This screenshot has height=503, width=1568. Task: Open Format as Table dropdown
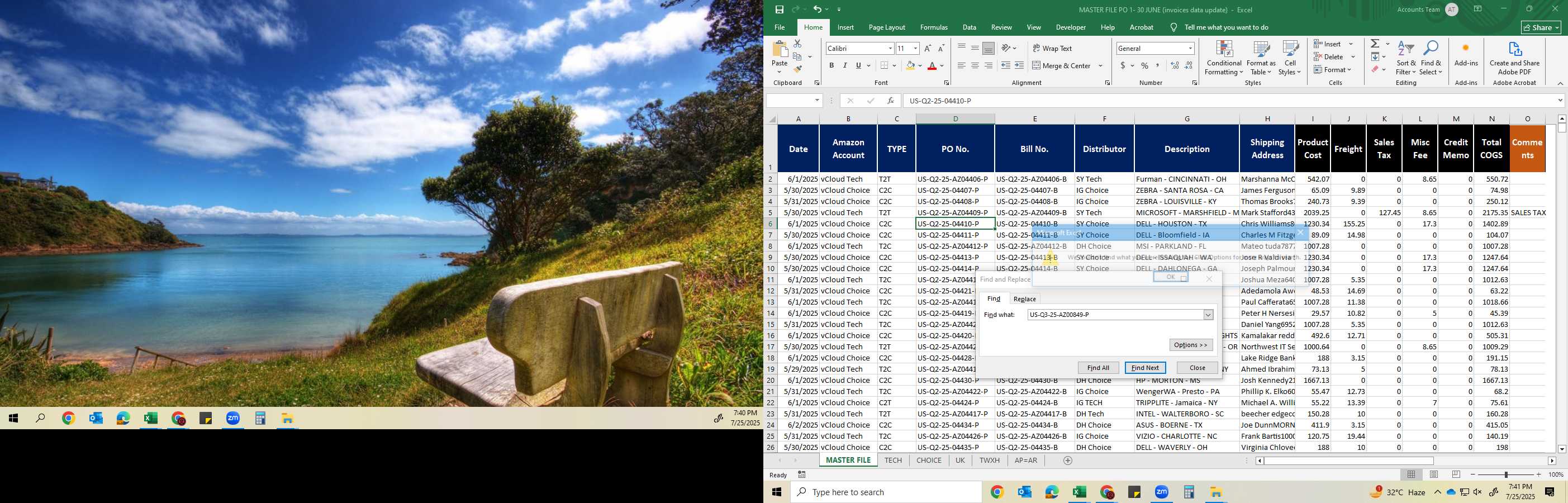tap(1261, 58)
